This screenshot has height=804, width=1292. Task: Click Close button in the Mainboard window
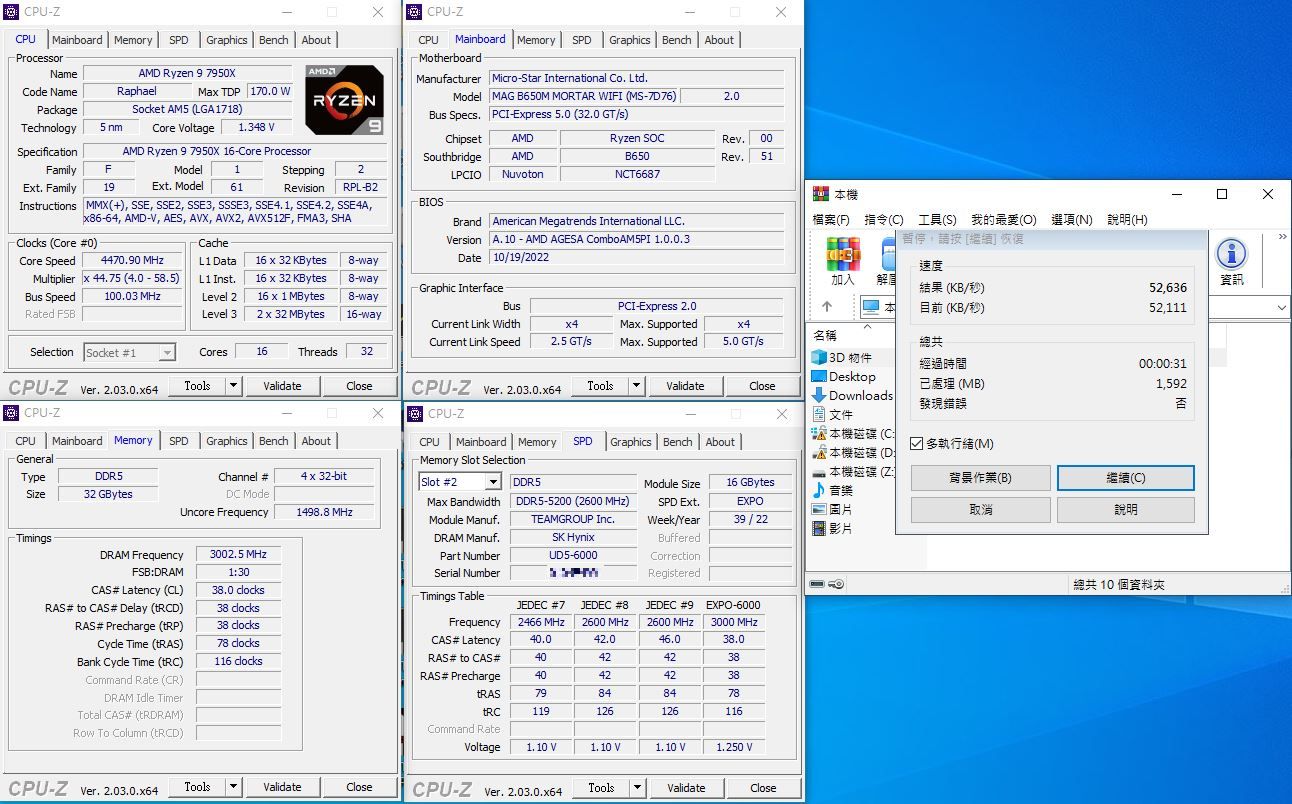(x=762, y=385)
